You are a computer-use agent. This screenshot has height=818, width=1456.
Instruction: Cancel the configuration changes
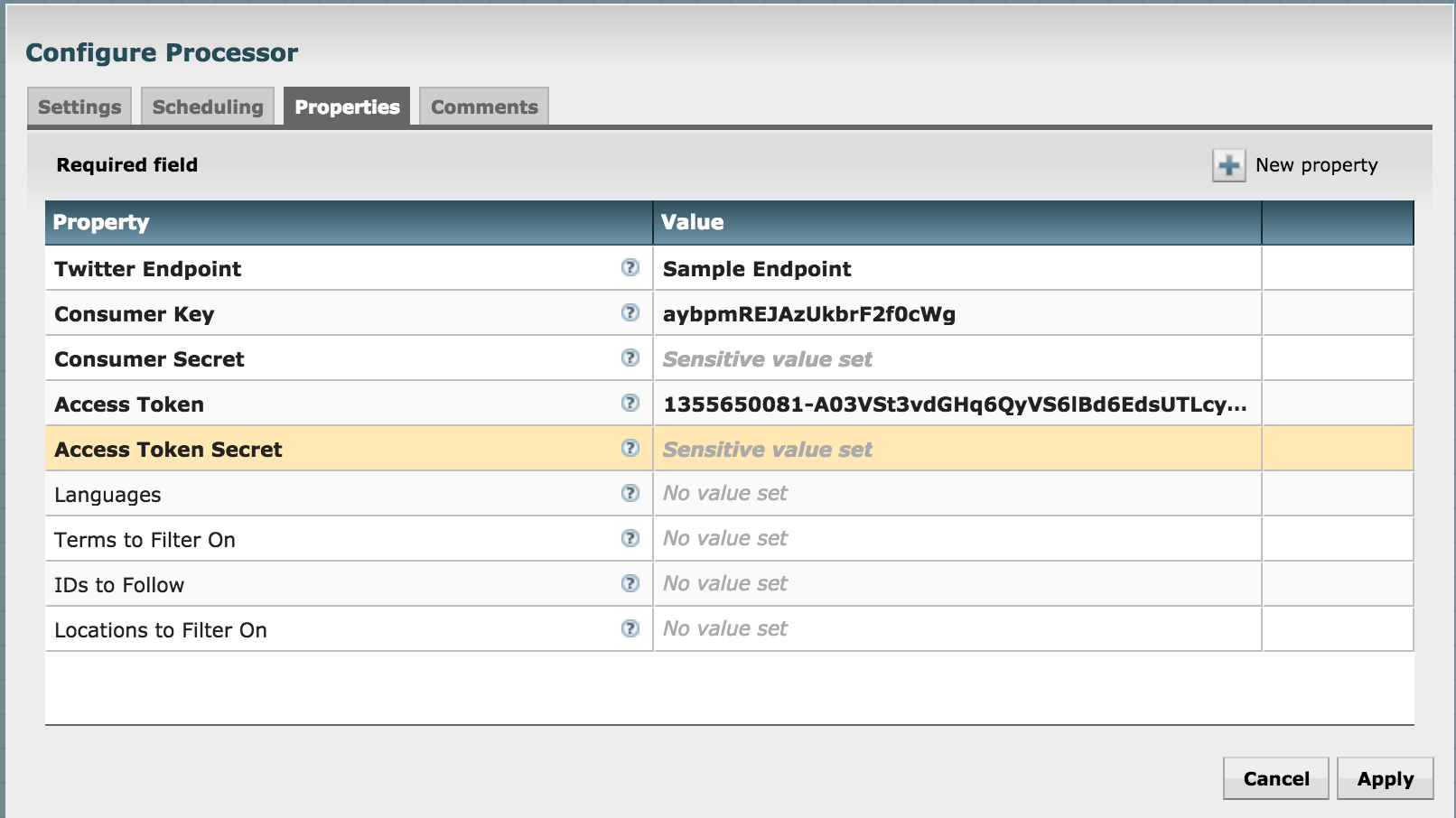coord(1275,777)
